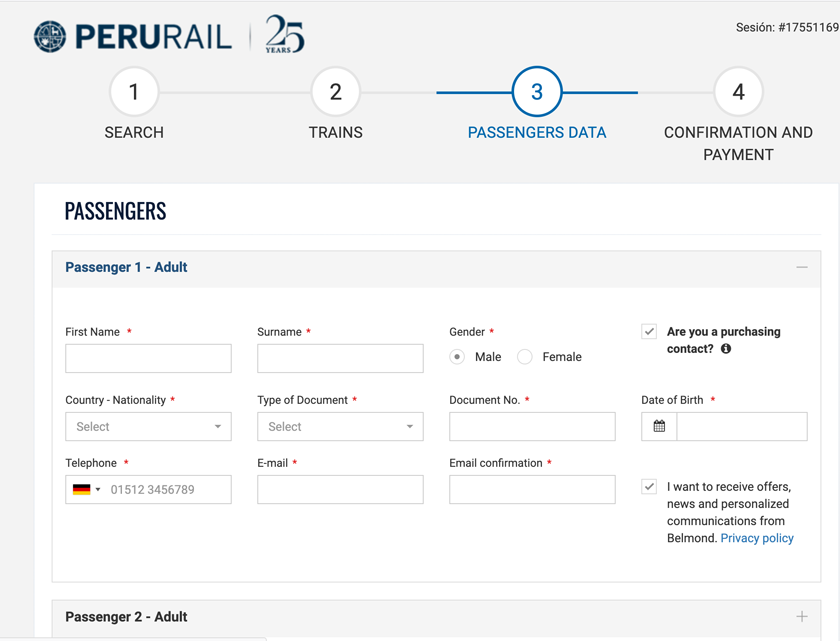The image size is (840, 641).
Task: Open the Date of Birth calendar icon
Action: 659,427
